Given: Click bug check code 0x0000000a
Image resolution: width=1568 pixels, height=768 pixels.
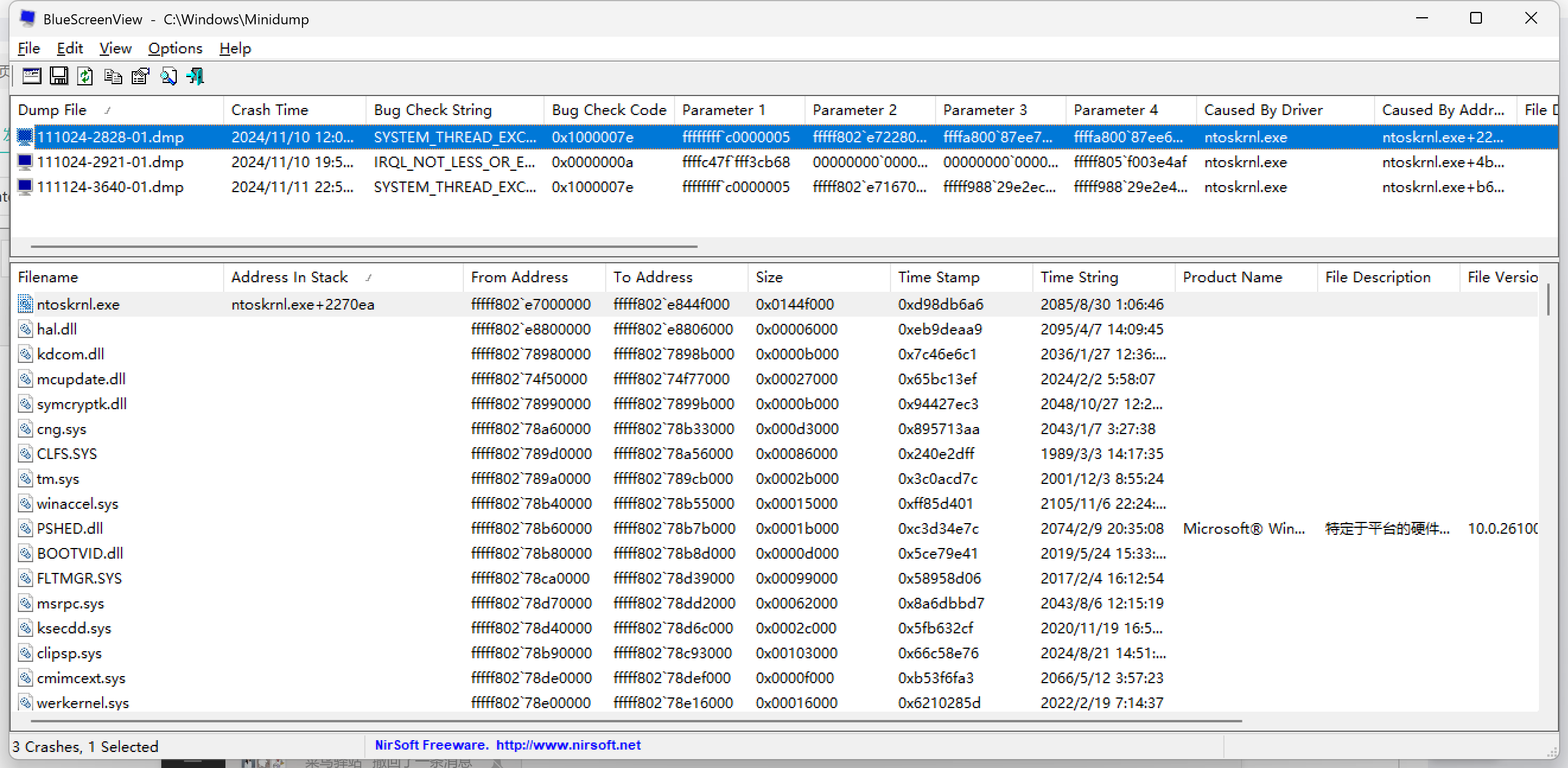Looking at the screenshot, I should 592,162.
